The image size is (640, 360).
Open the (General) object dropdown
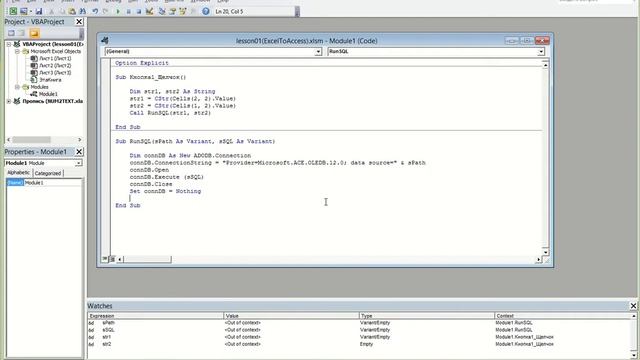(318, 52)
